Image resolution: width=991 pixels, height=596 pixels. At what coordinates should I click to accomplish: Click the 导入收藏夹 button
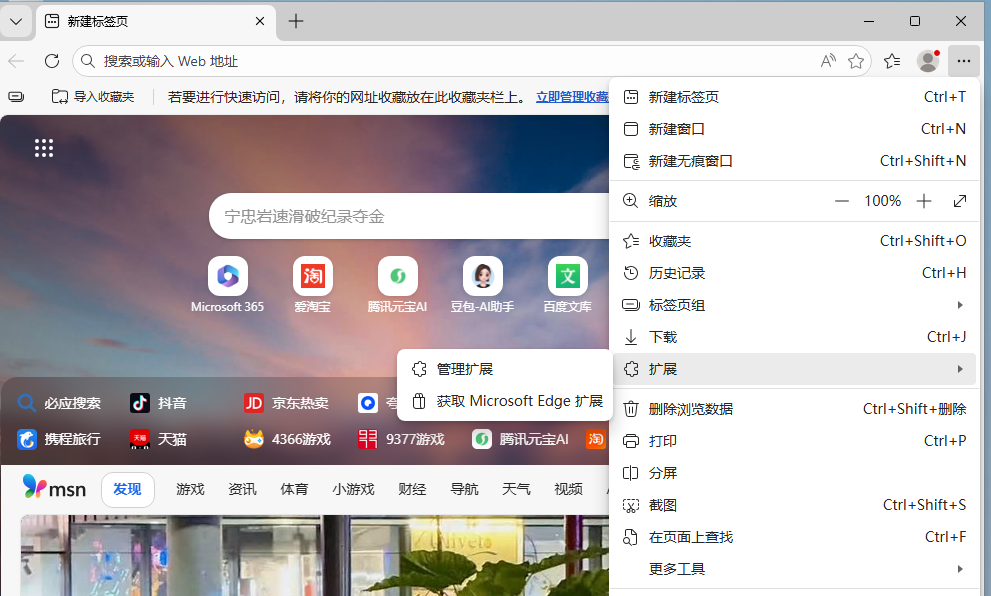[x=93, y=97]
